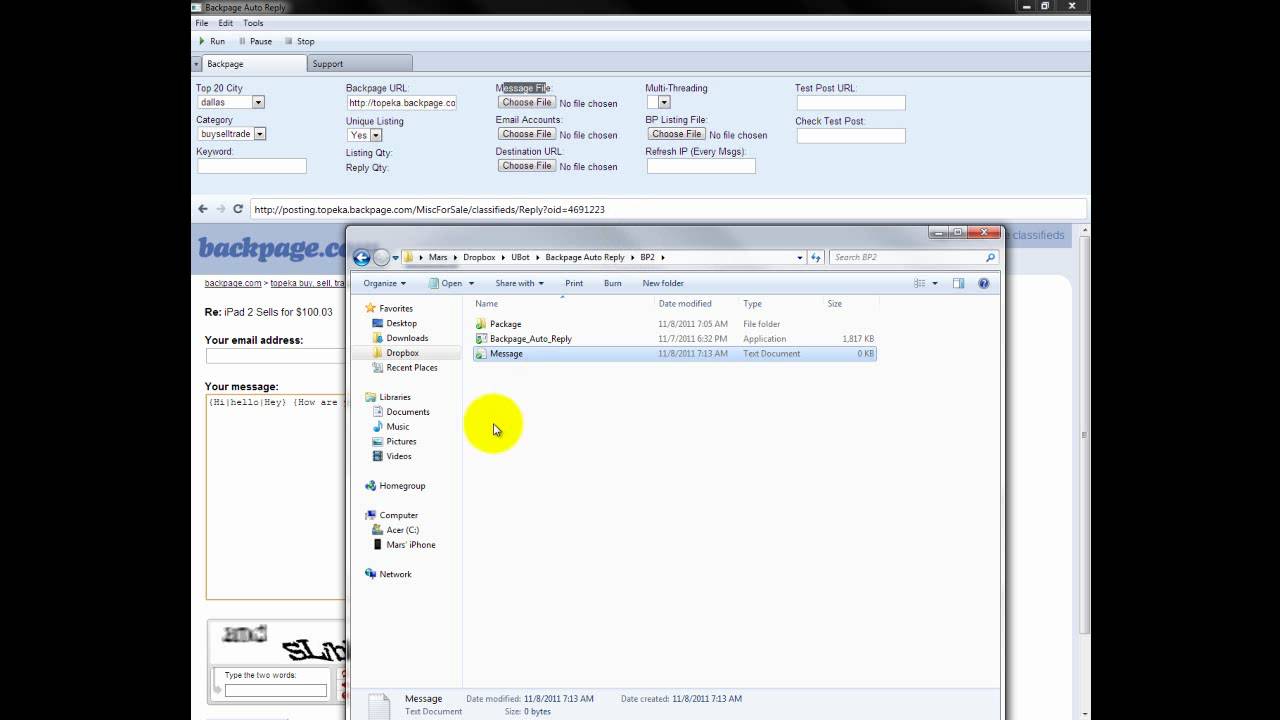Click the Test Post URL field
The image size is (1280, 720).
click(x=851, y=103)
